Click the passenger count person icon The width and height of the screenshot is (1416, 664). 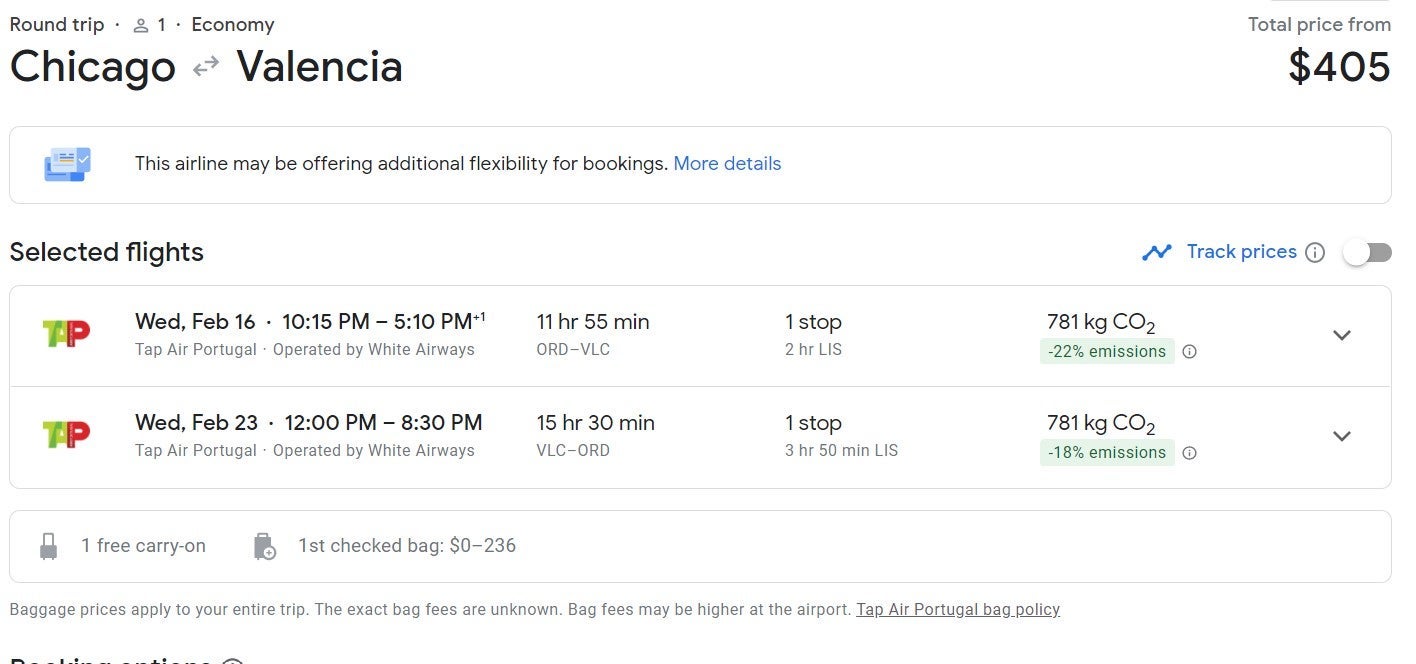(141, 25)
